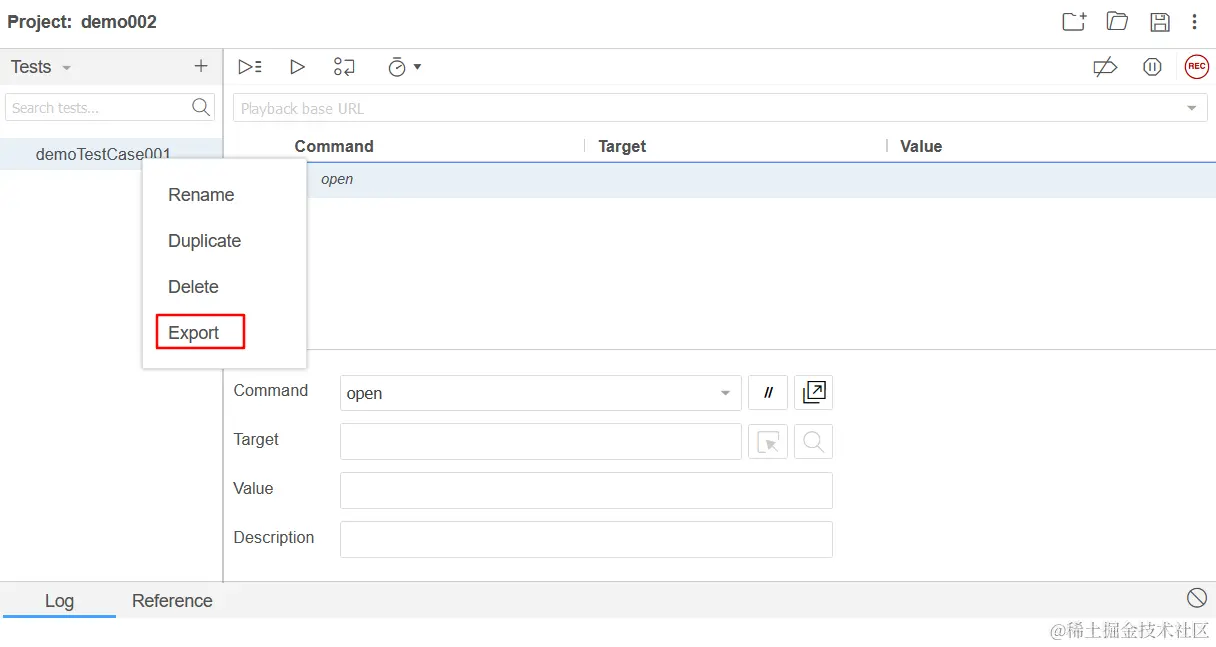Open the Command combo box dropdown

tap(726, 394)
